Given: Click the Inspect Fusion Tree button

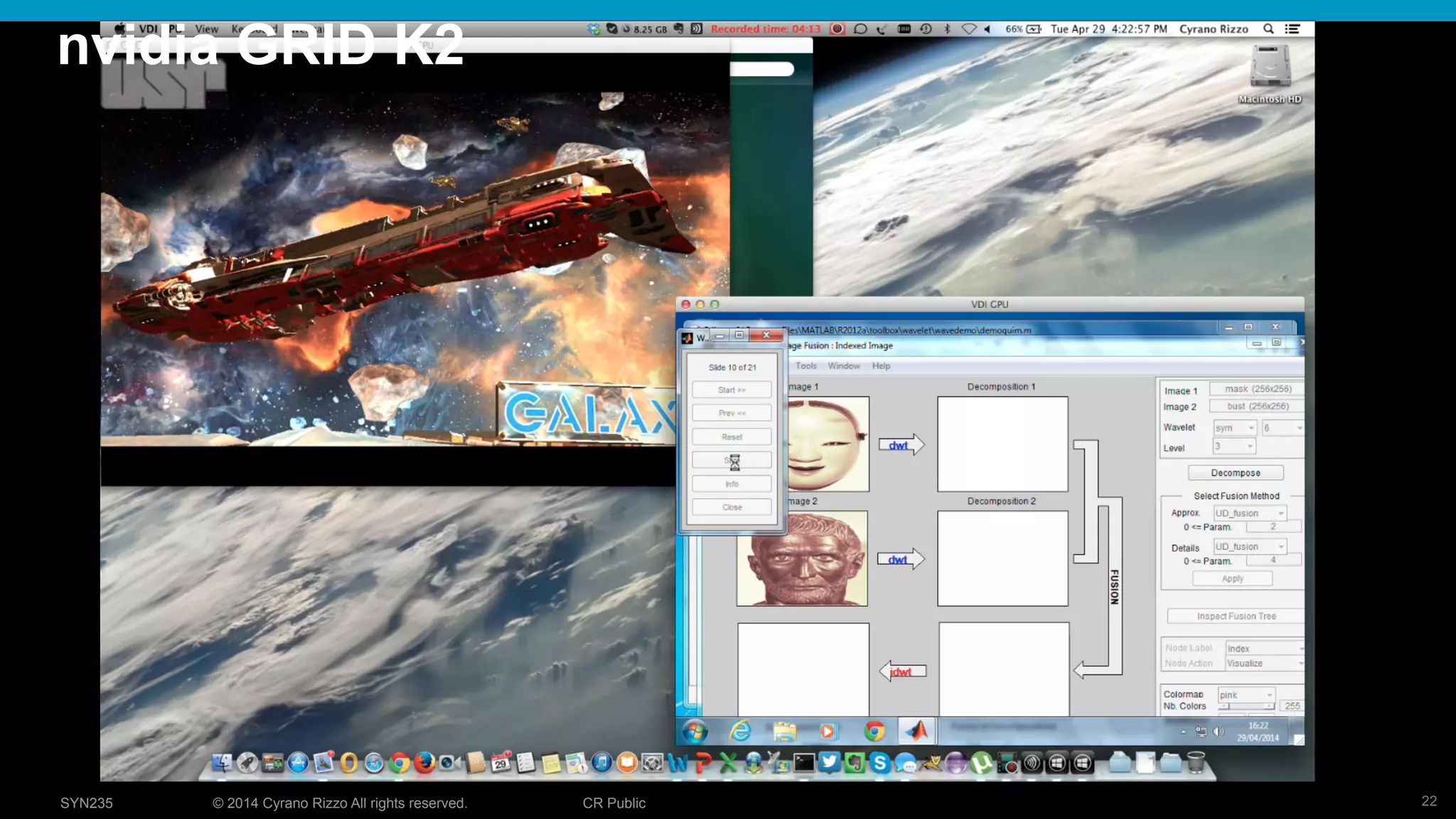Looking at the screenshot, I should tap(1236, 616).
